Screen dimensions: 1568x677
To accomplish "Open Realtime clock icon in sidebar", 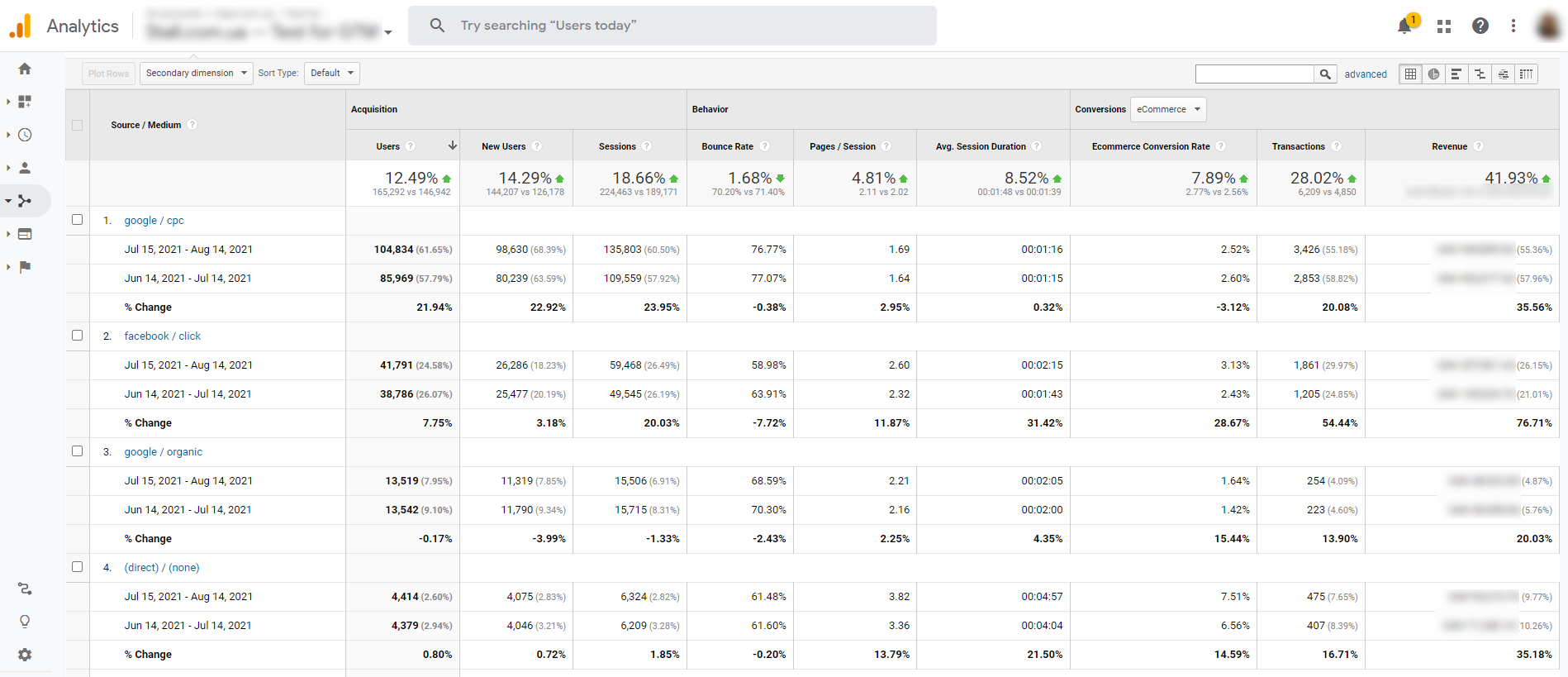I will tap(25, 135).
